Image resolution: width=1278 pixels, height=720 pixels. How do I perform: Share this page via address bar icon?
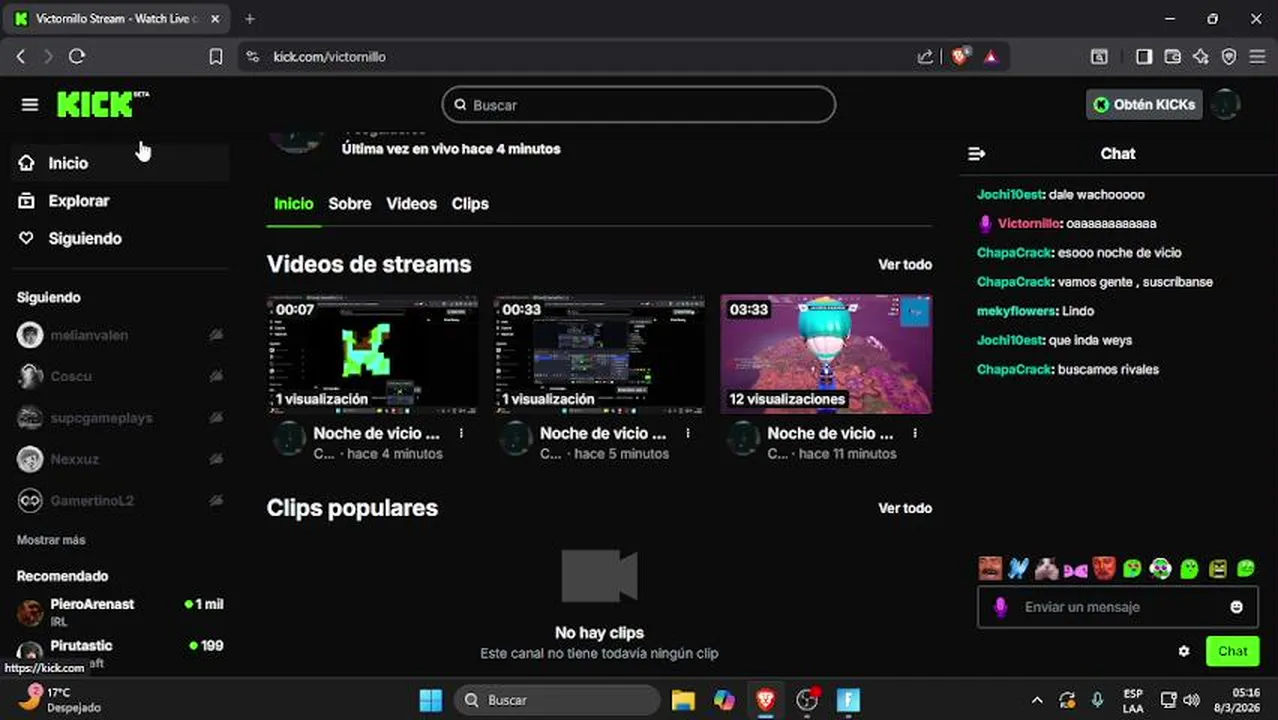[x=925, y=57]
